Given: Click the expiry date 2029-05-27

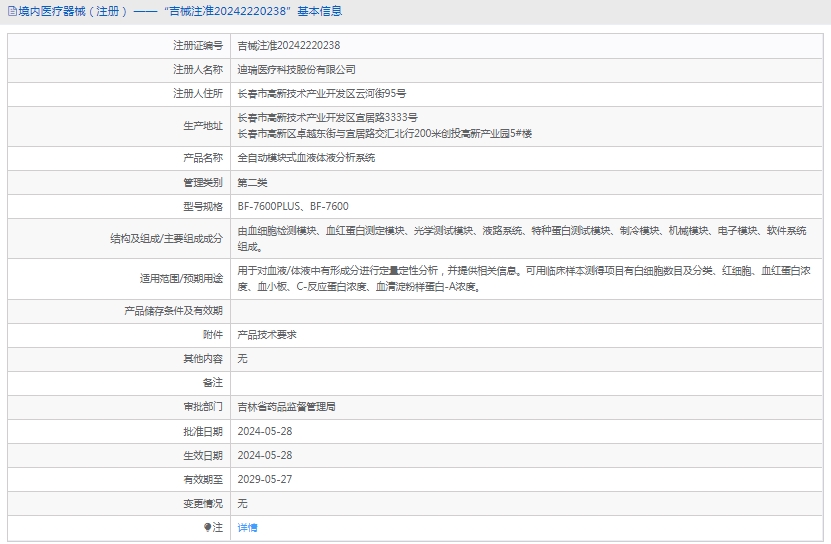Looking at the screenshot, I should pyautogui.click(x=264, y=479).
